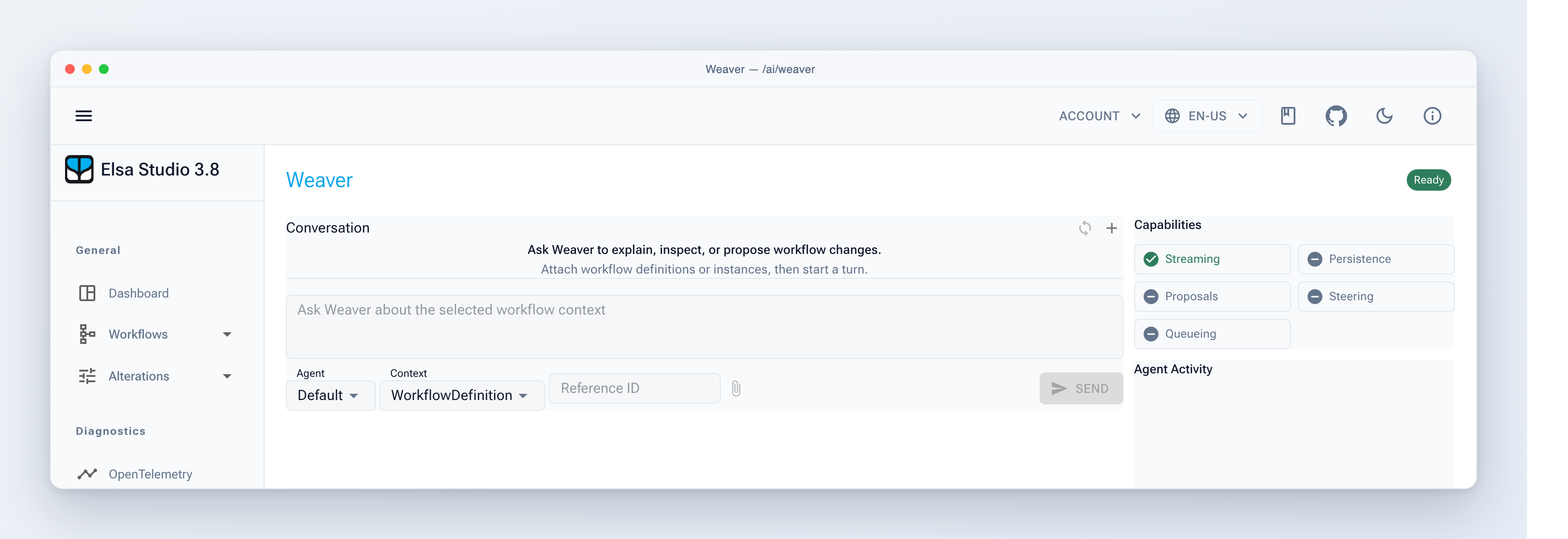Focus the Ask Weaver message box

pyautogui.click(x=704, y=327)
